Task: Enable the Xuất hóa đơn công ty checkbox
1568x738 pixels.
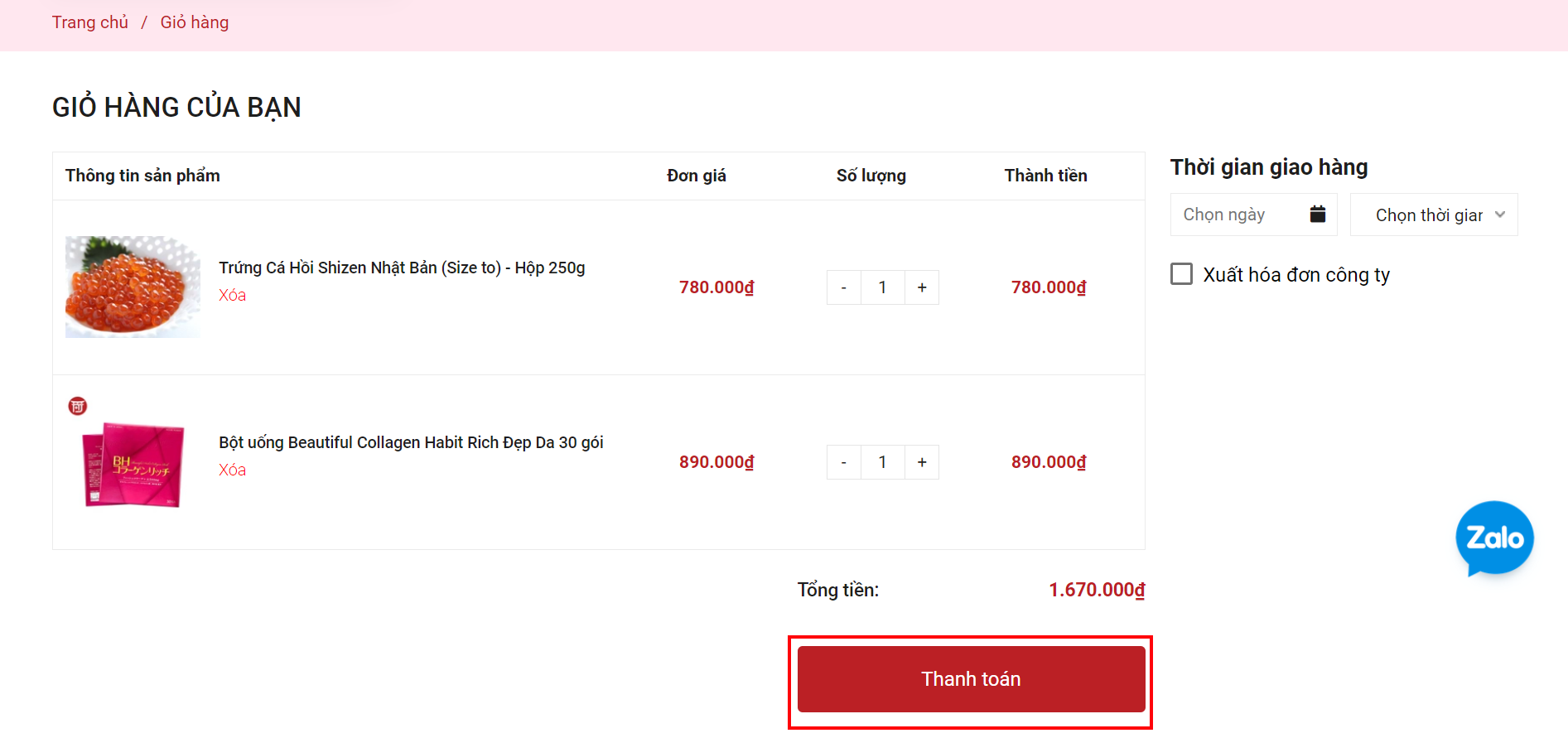Action: (x=1181, y=274)
